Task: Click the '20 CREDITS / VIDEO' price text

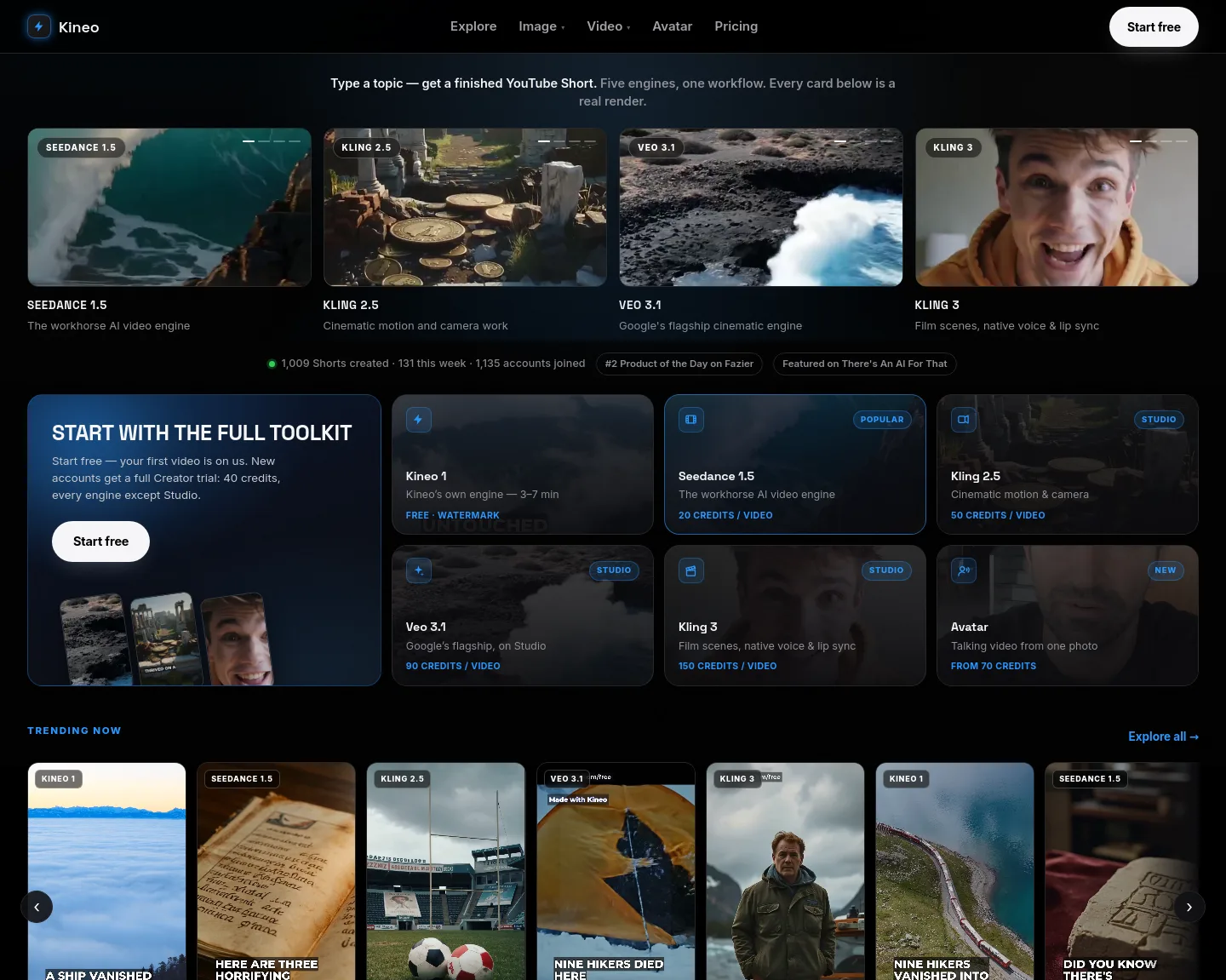Action: [x=725, y=515]
